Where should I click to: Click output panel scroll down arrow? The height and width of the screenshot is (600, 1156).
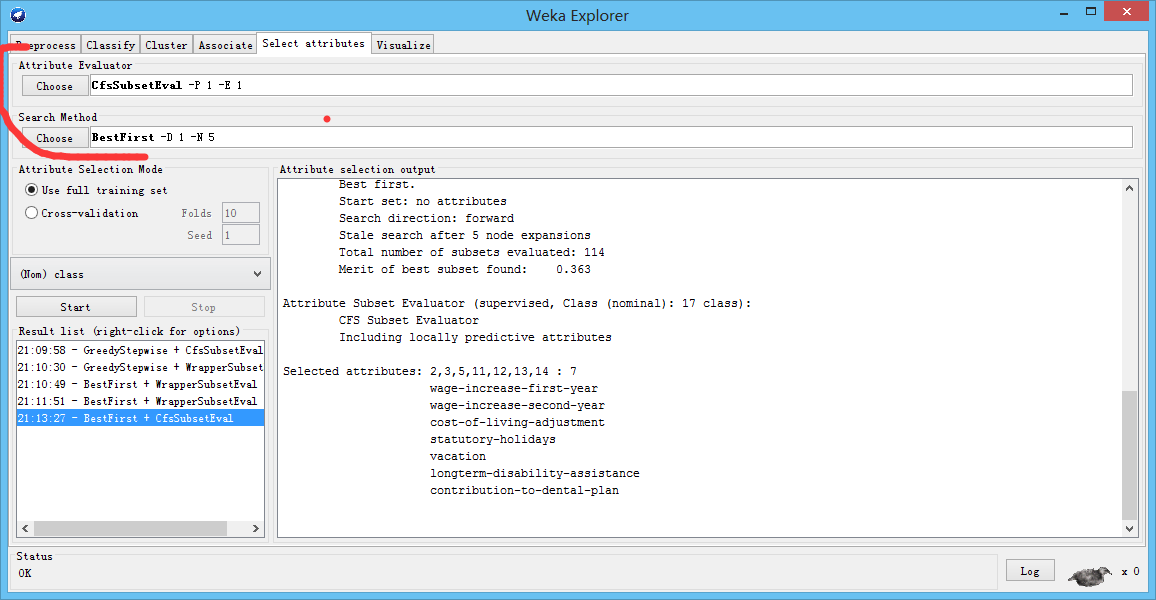(1129, 528)
